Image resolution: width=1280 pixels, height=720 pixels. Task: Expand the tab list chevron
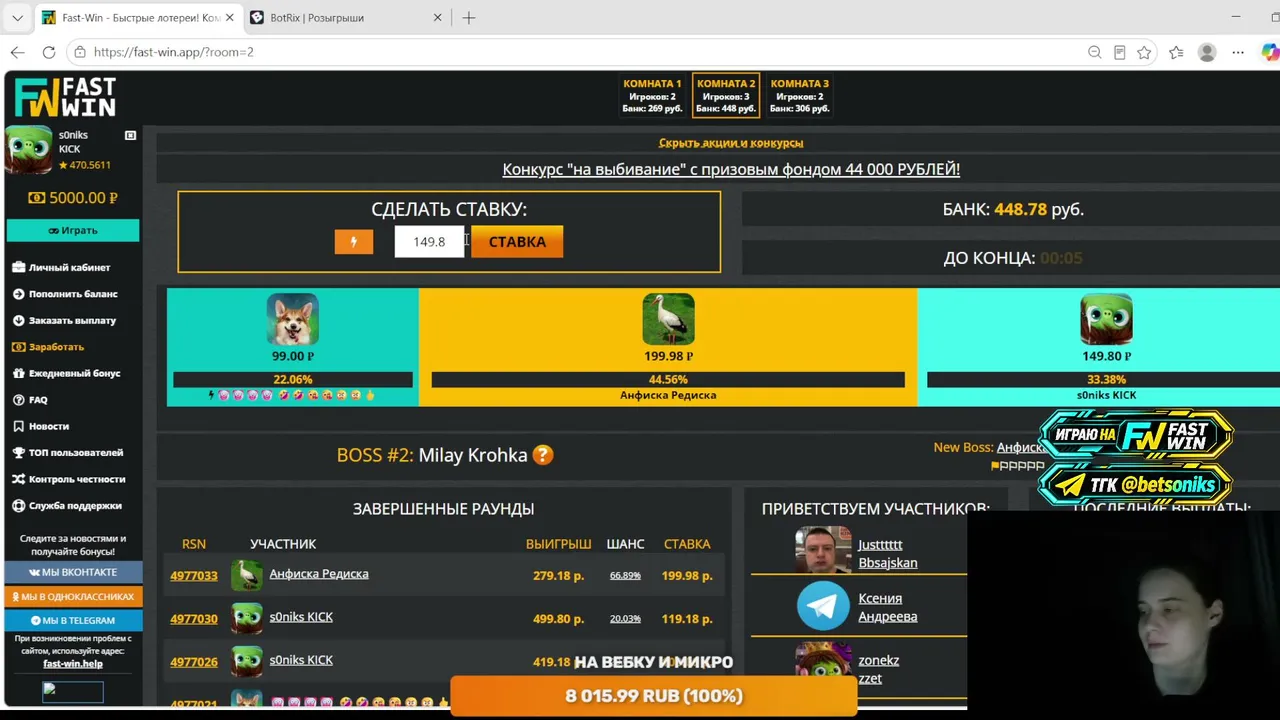click(x=17, y=18)
